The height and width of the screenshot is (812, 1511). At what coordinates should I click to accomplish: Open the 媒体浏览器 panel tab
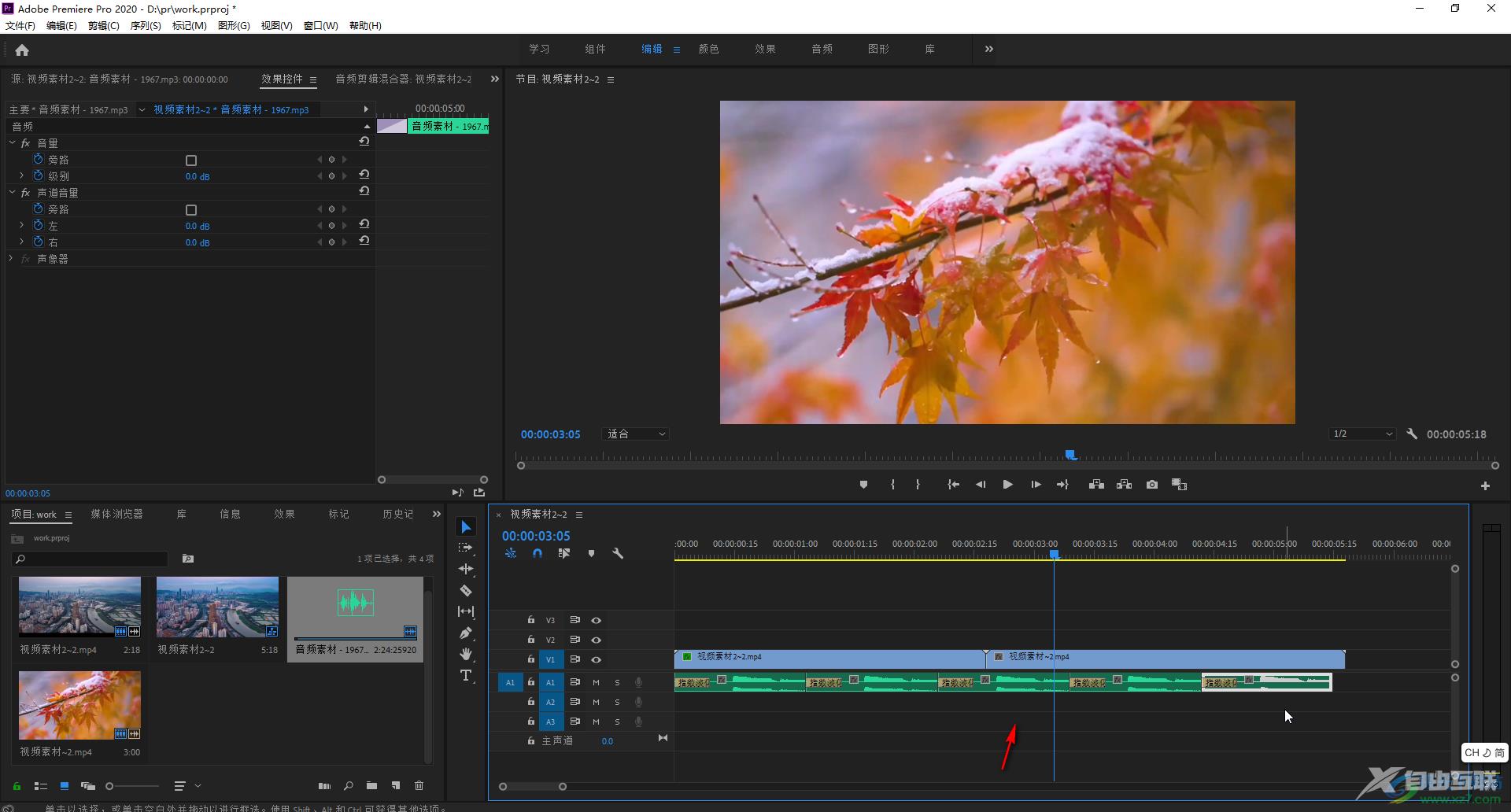point(116,514)
